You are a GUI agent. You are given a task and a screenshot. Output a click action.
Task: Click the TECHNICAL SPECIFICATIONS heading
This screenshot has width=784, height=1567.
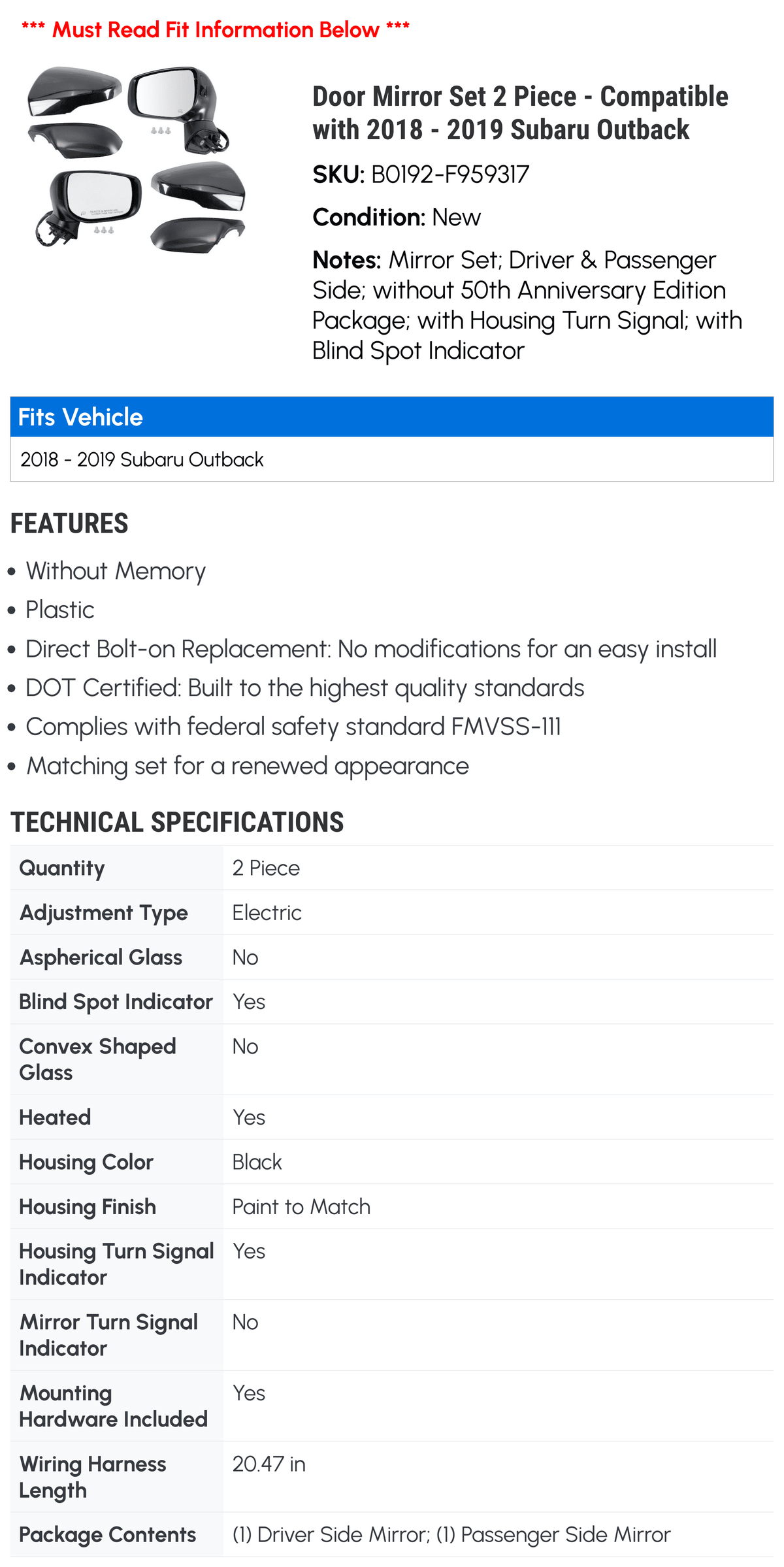pyautogui.click(x=177, y=822)
